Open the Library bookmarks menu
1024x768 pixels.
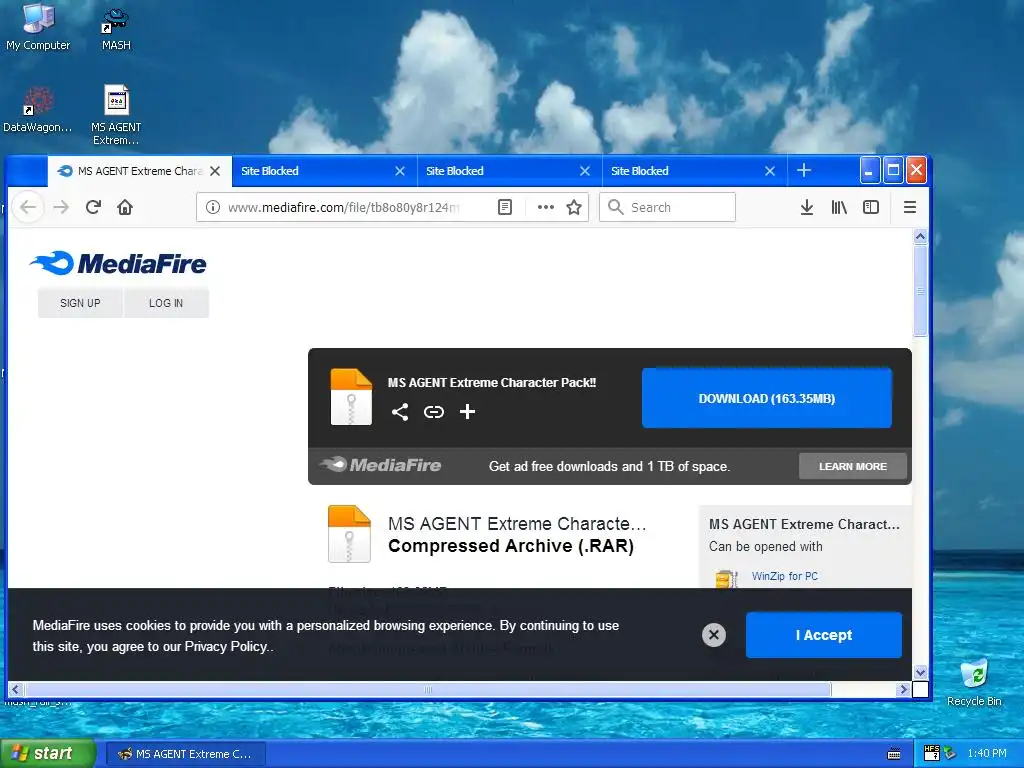click(x=839, y=207)
